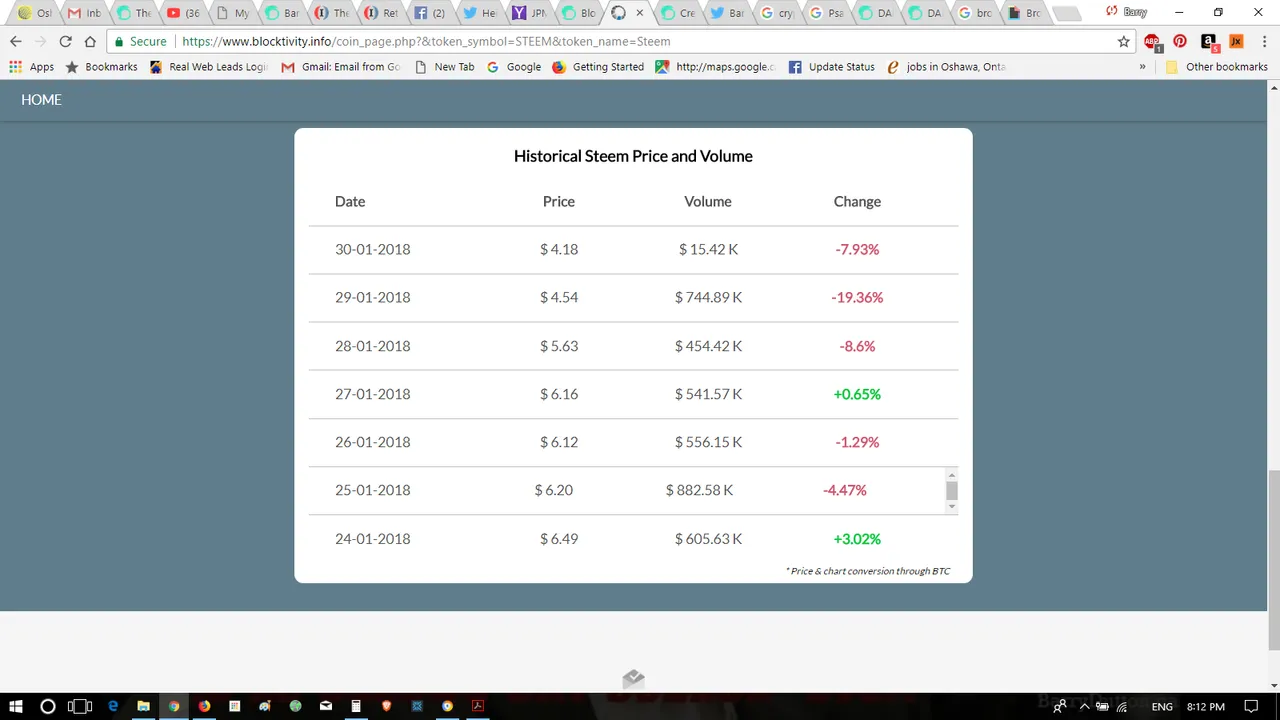Viewport: 1280px width, 720px height.
Task: Switch to the first Twitter tab
Action: pyautogui.click(x=479, y=14)
